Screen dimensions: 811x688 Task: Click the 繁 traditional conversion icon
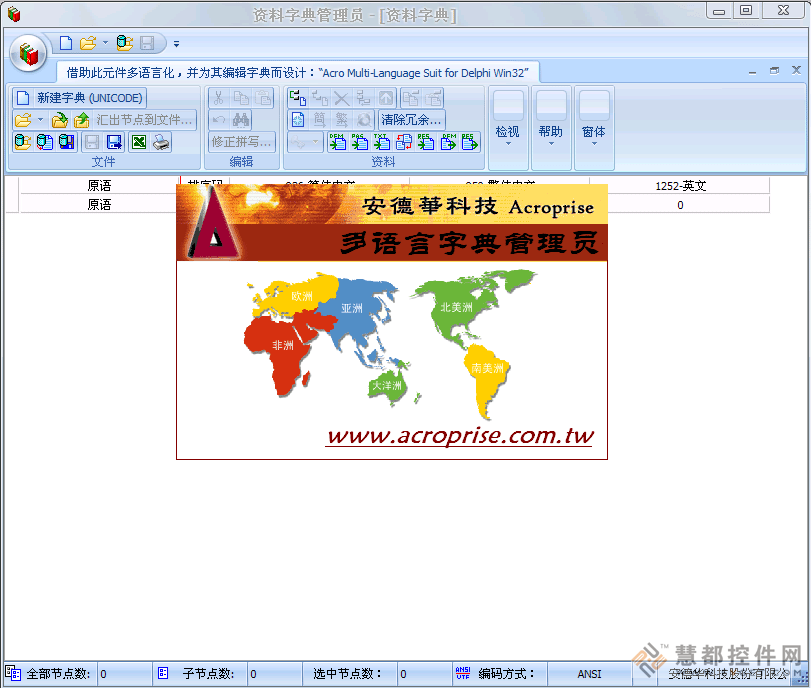point(341,121)
